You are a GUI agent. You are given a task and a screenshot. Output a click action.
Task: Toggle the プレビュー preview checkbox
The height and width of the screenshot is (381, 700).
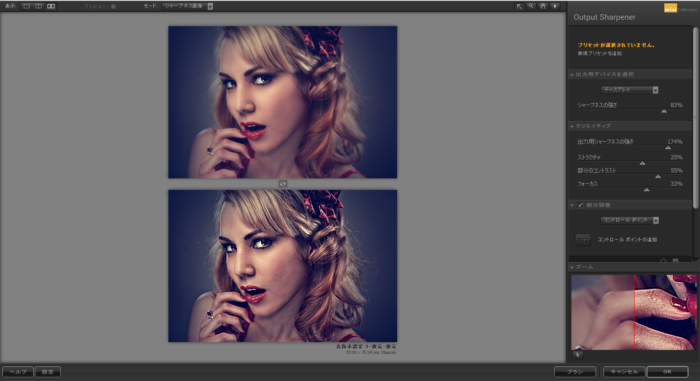click(113, 7)
